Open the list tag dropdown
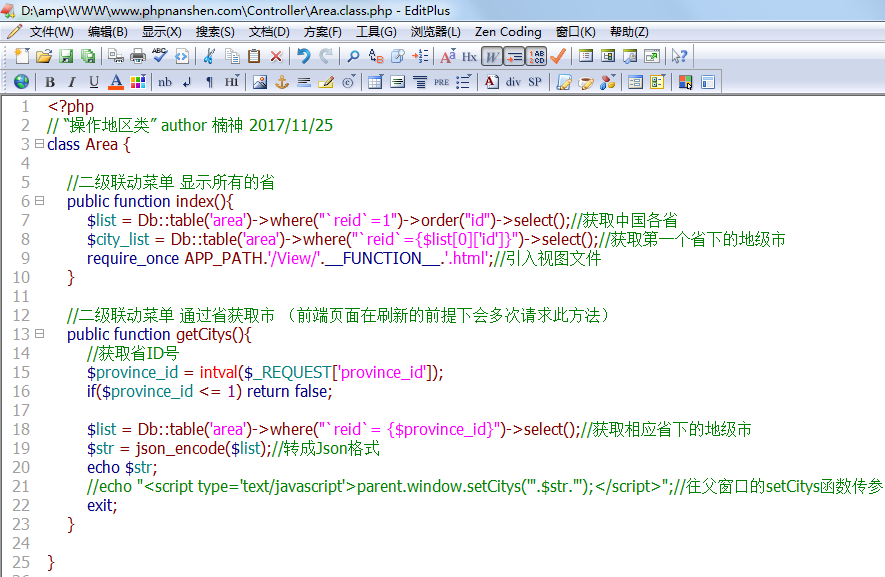885x577 pixels. (x=463, y=82)
